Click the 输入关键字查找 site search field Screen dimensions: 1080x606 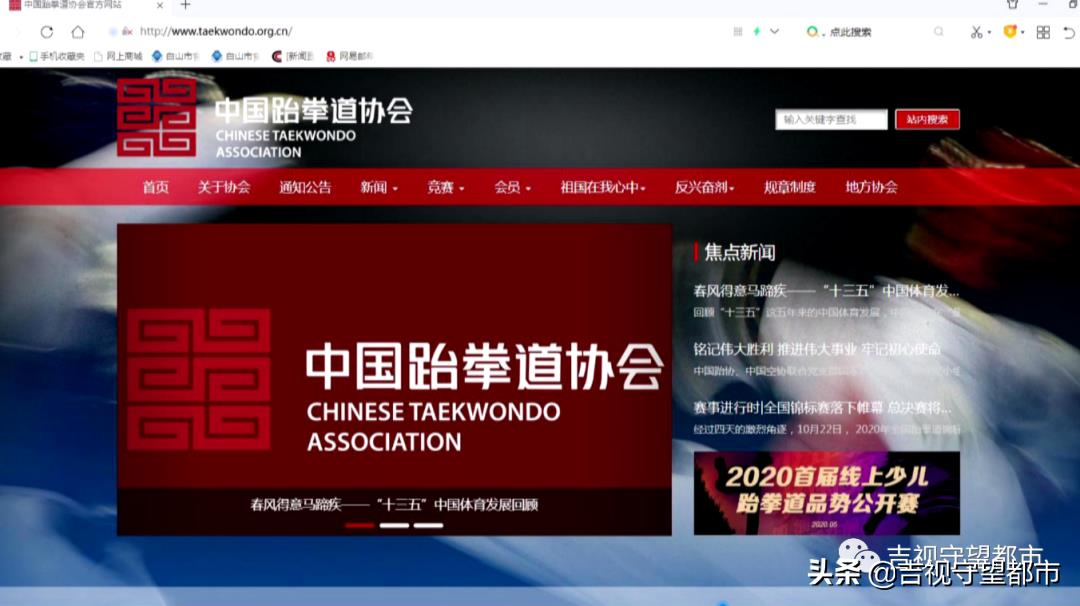(x=831, y=120)
